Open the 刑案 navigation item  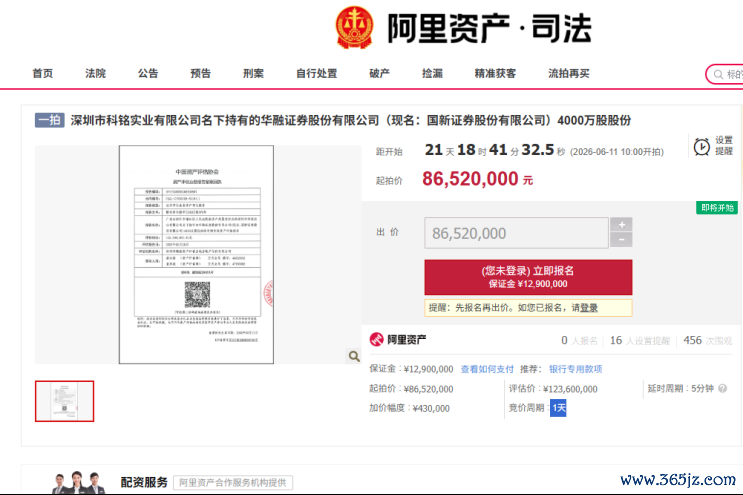[254, 73]
